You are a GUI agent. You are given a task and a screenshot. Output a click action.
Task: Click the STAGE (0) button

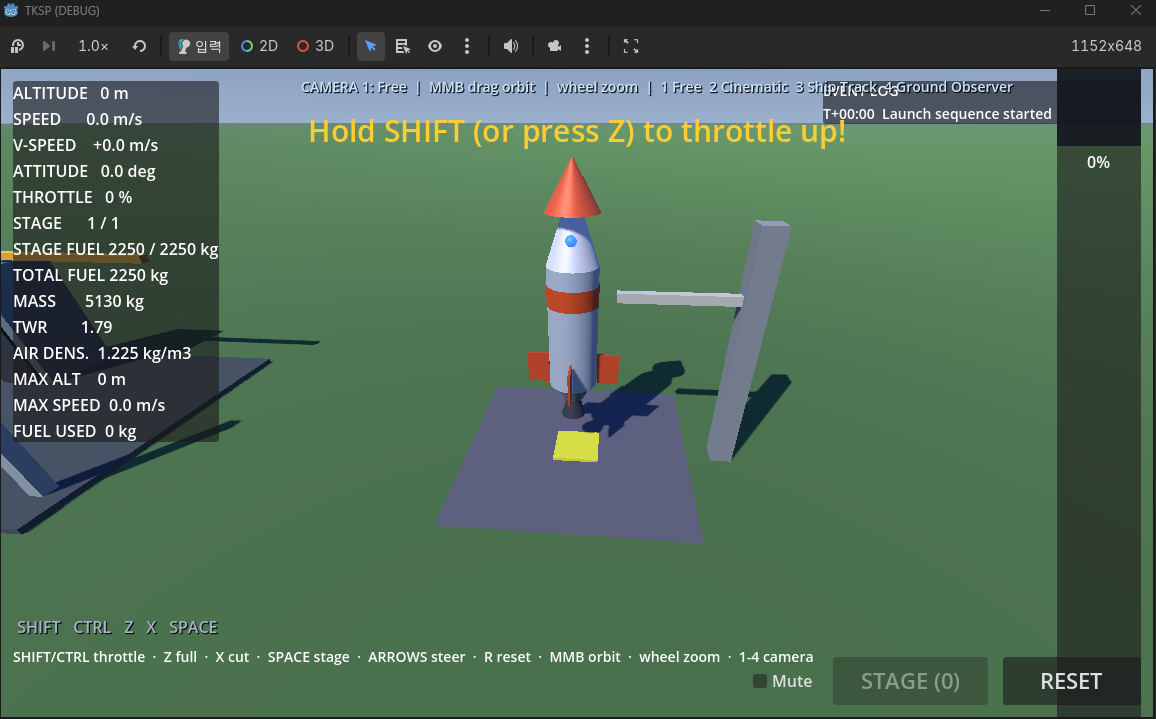tap(910, 681)
